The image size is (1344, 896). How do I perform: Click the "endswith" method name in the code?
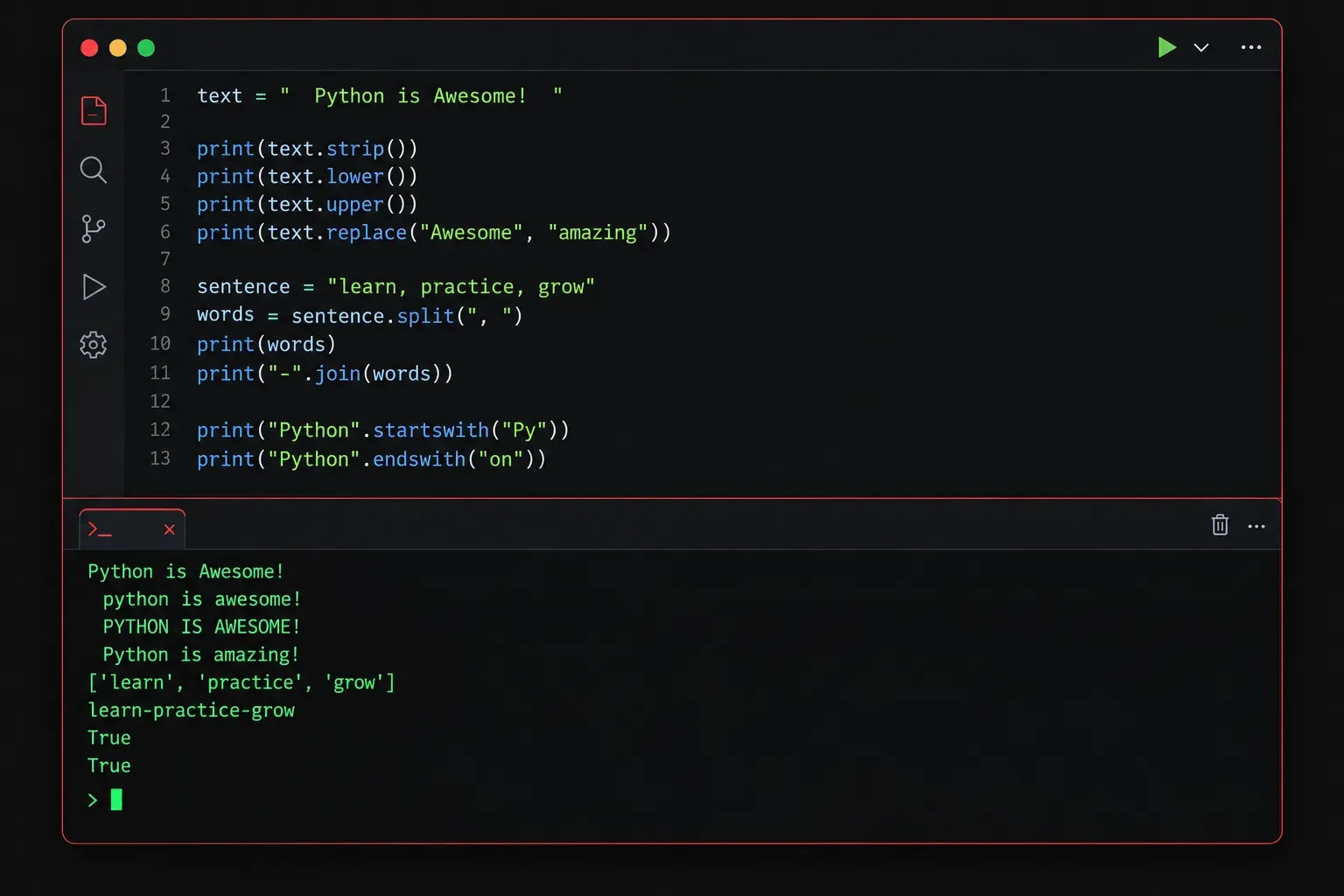click(420, 459)
